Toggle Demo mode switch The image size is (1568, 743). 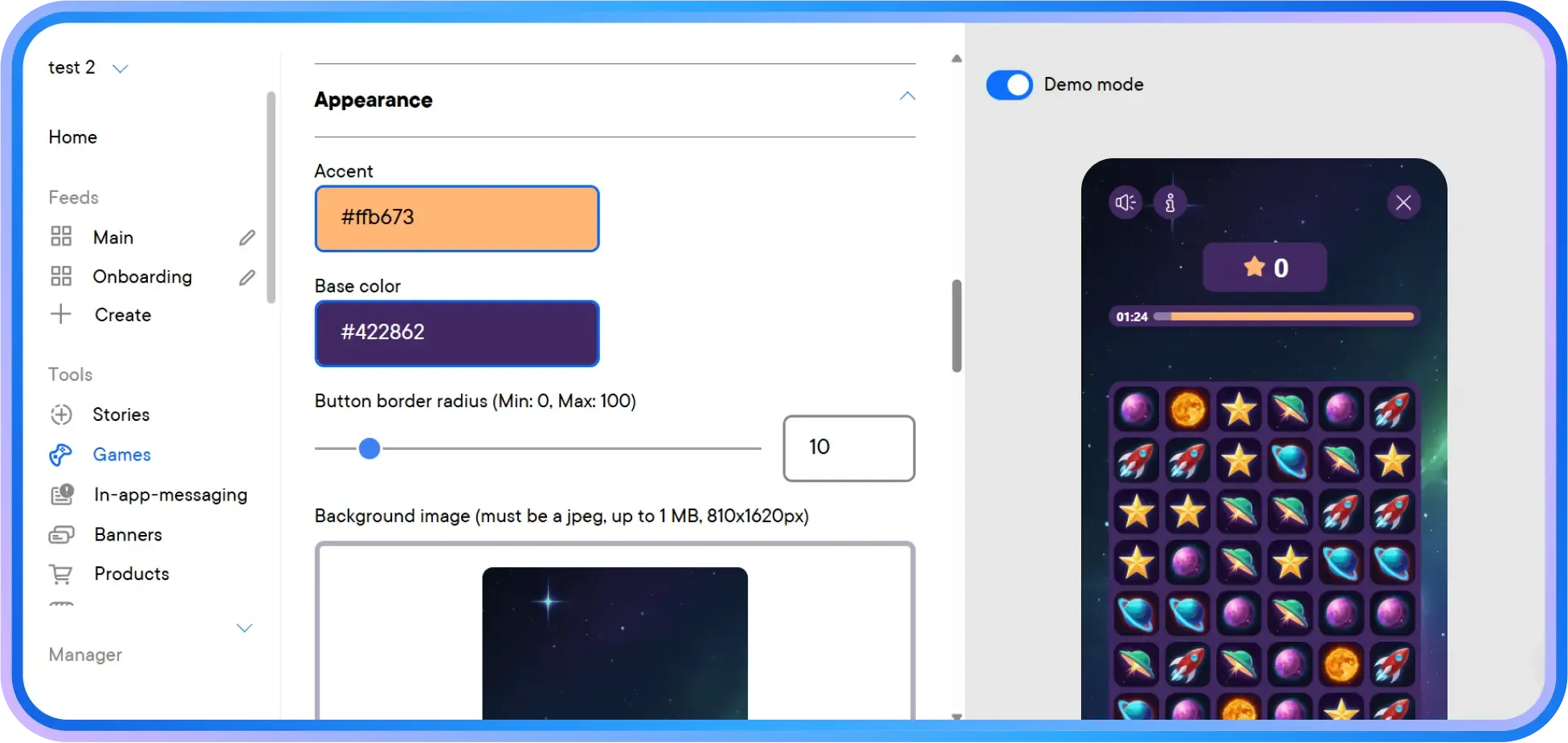pyautogui.click(x=1010, y=84)
